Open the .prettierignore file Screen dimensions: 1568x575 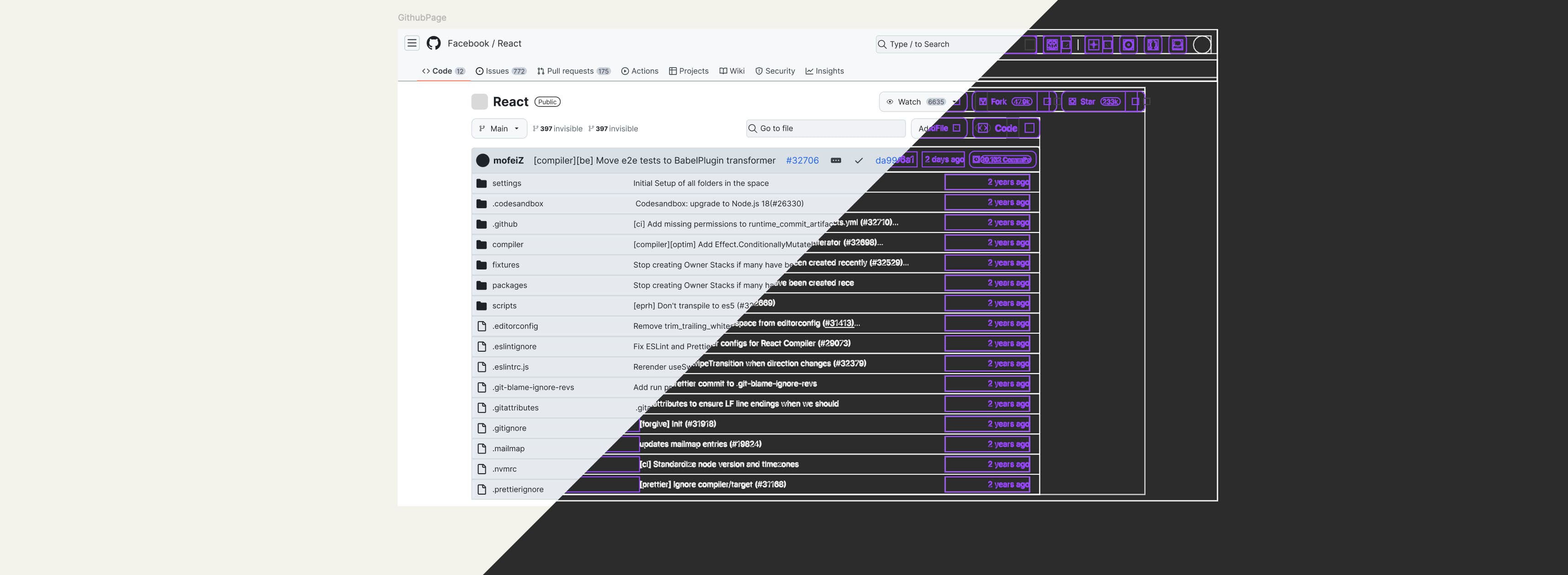(518, 489)
